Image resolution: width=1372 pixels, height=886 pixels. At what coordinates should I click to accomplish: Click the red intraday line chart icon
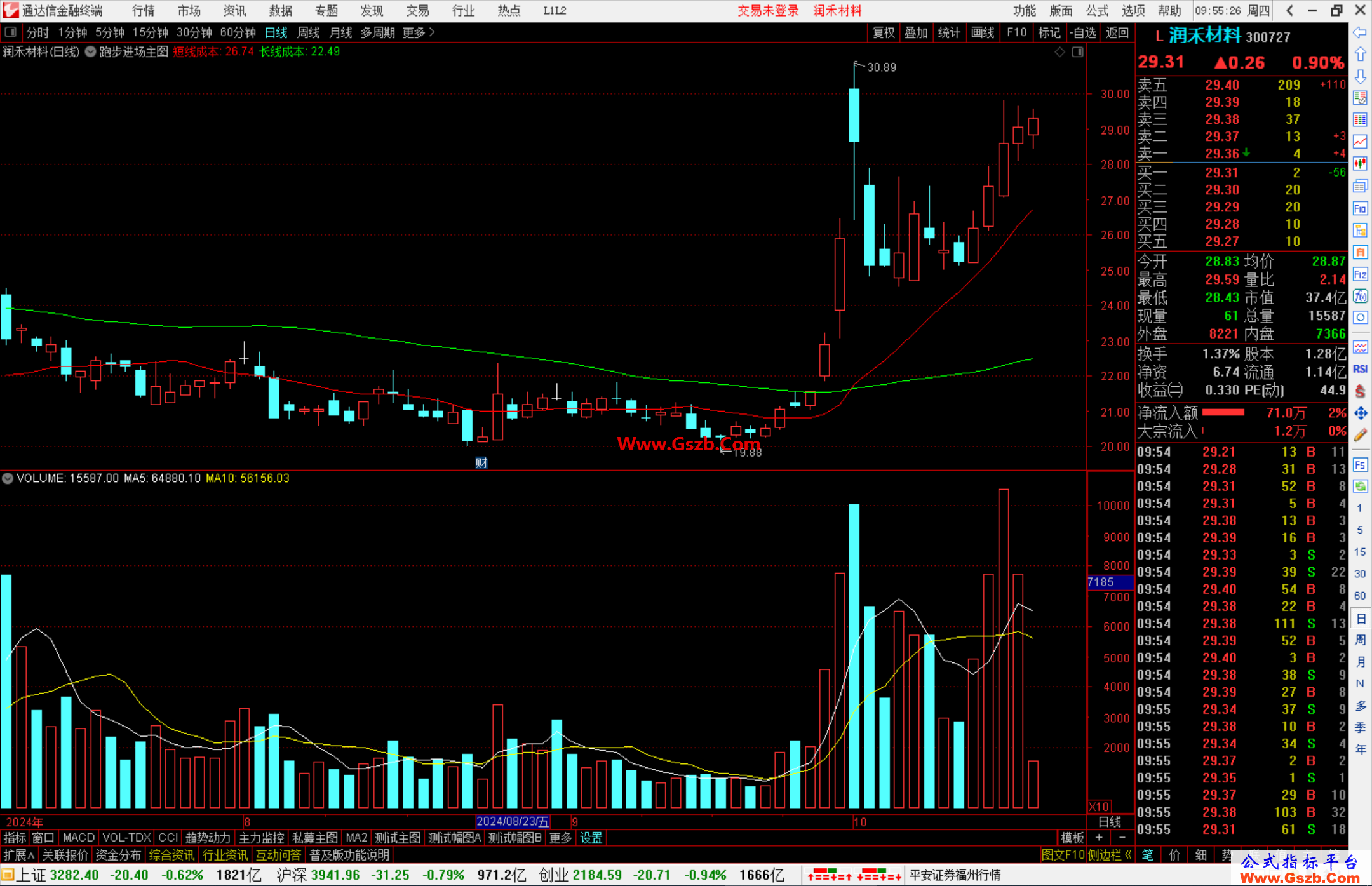(1360, 142)
